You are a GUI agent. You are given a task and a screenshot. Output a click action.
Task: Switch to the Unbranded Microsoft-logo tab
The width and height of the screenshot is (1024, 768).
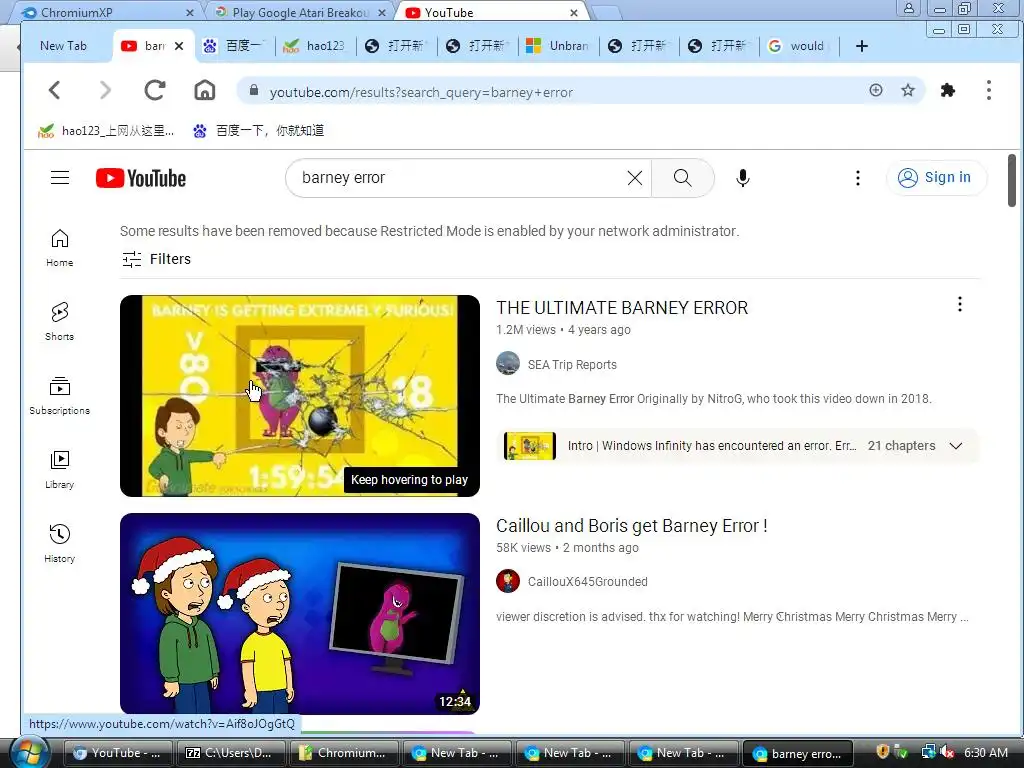[559, 46]
